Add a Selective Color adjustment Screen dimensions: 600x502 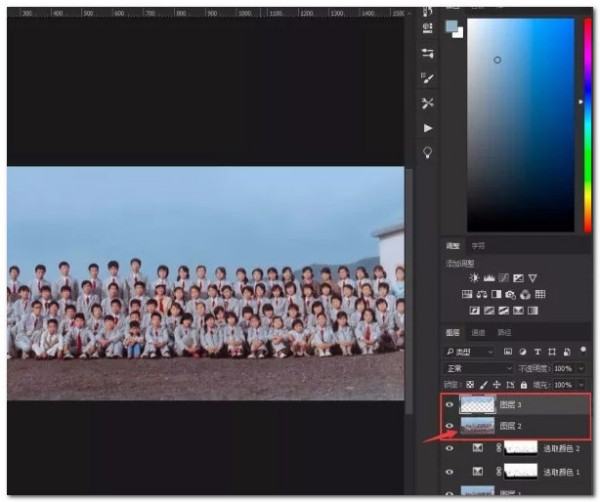(518, 310)
